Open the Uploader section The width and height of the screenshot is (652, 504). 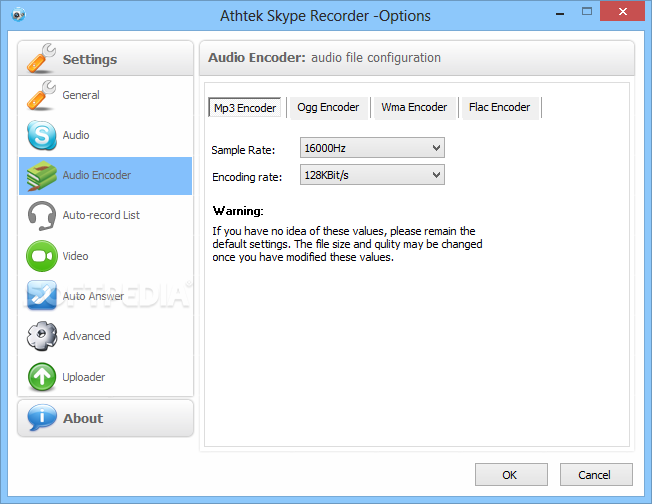105,377
